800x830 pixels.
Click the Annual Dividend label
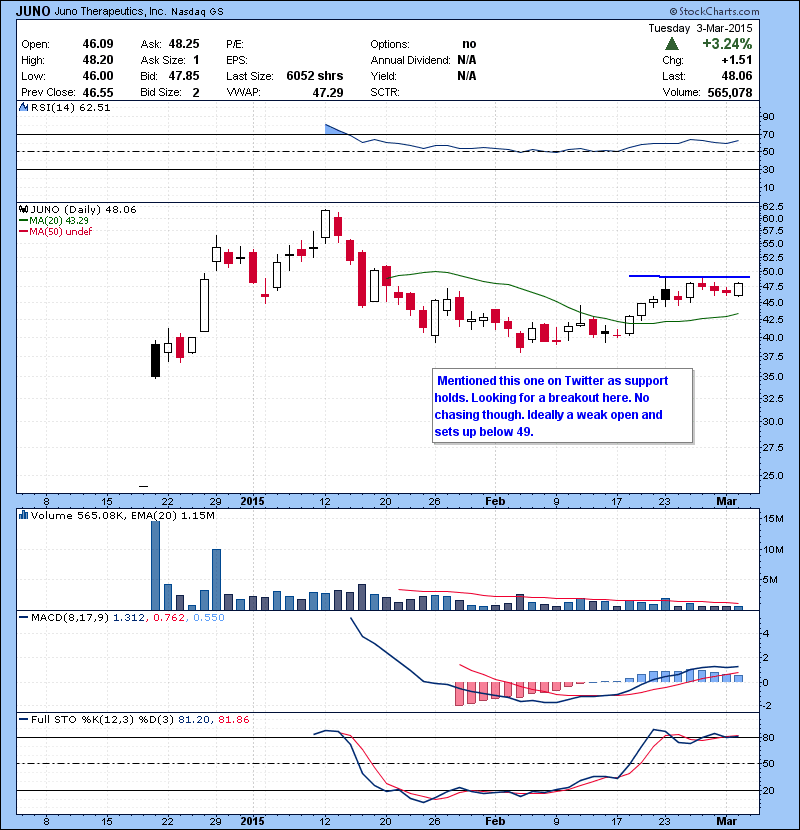coord(410,60)
